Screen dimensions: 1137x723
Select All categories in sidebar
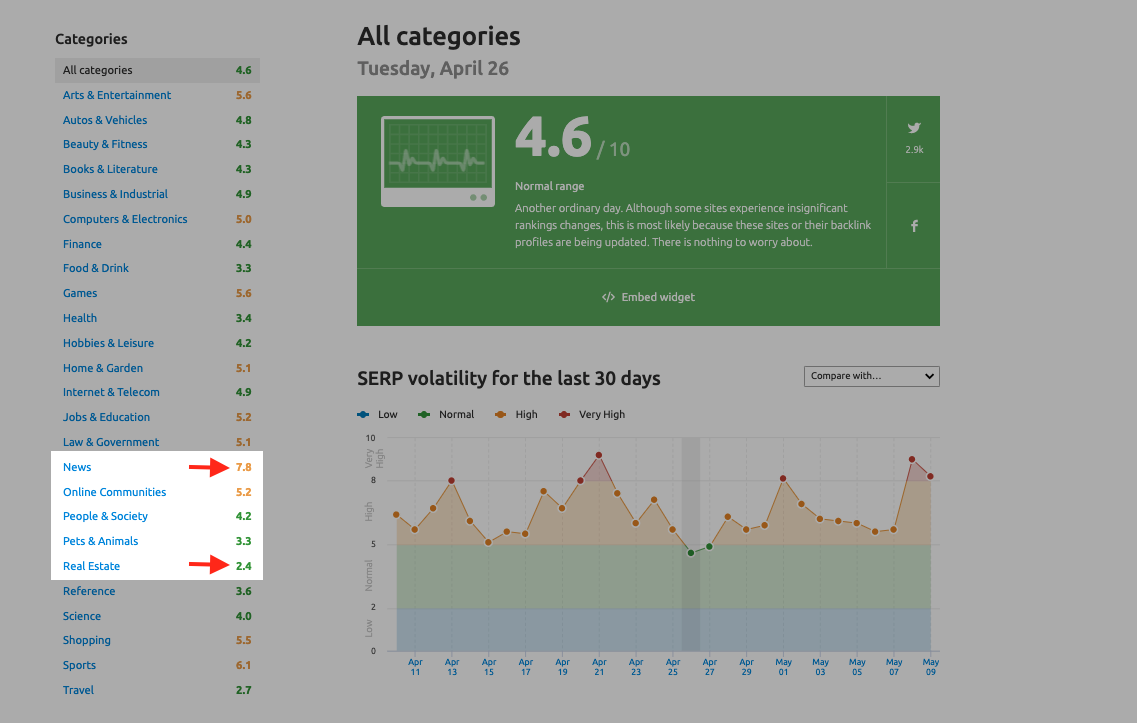97,70
